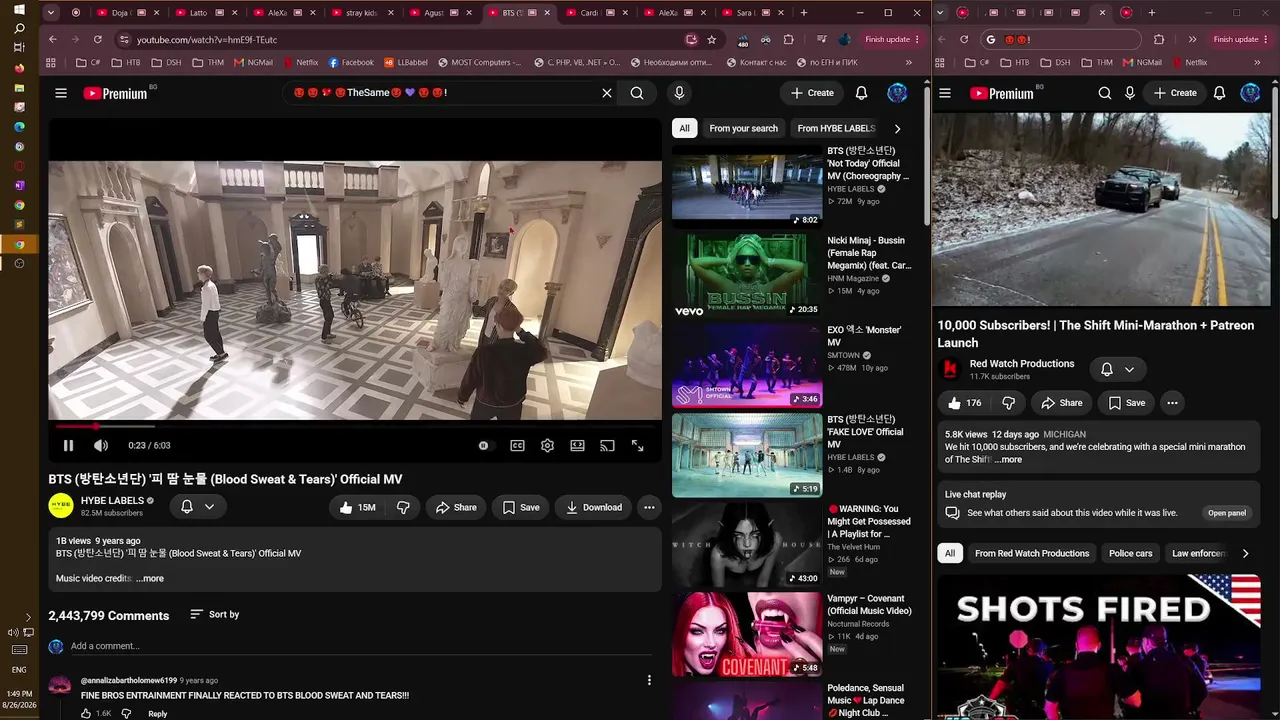Viewport: 1280px width, 720px height.
Task: Start voice search in Red Watch window
Action: pos(1130,93)
